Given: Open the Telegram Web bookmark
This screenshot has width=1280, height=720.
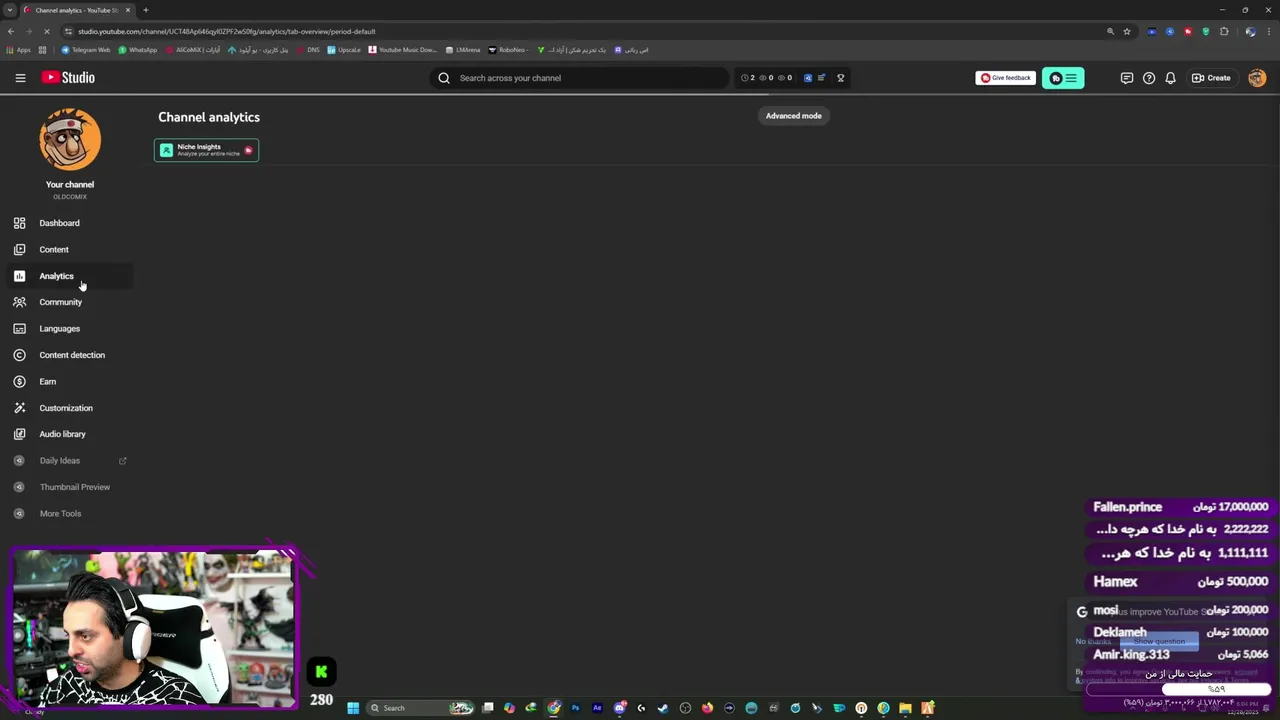Looking at the screenshot, I should tap(86, 50).
